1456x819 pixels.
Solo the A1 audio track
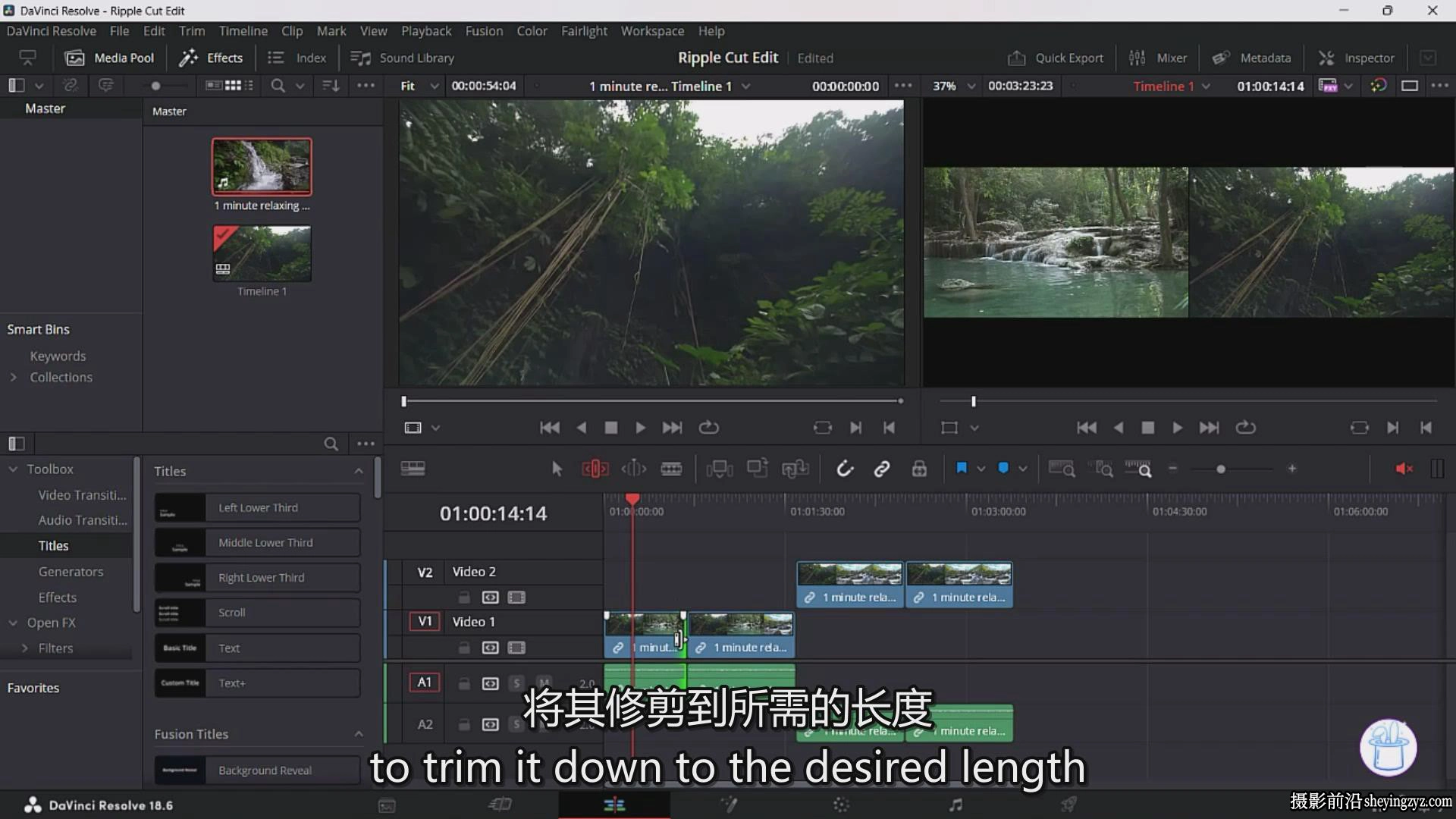516,683
